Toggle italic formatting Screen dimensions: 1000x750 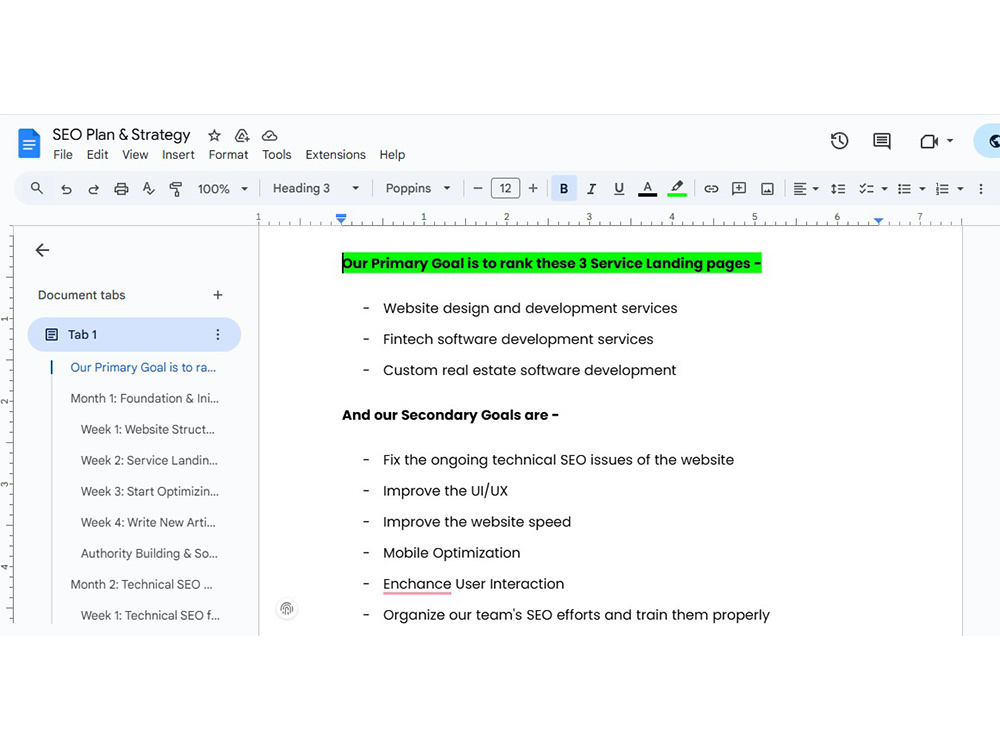(x=591, y=189)
